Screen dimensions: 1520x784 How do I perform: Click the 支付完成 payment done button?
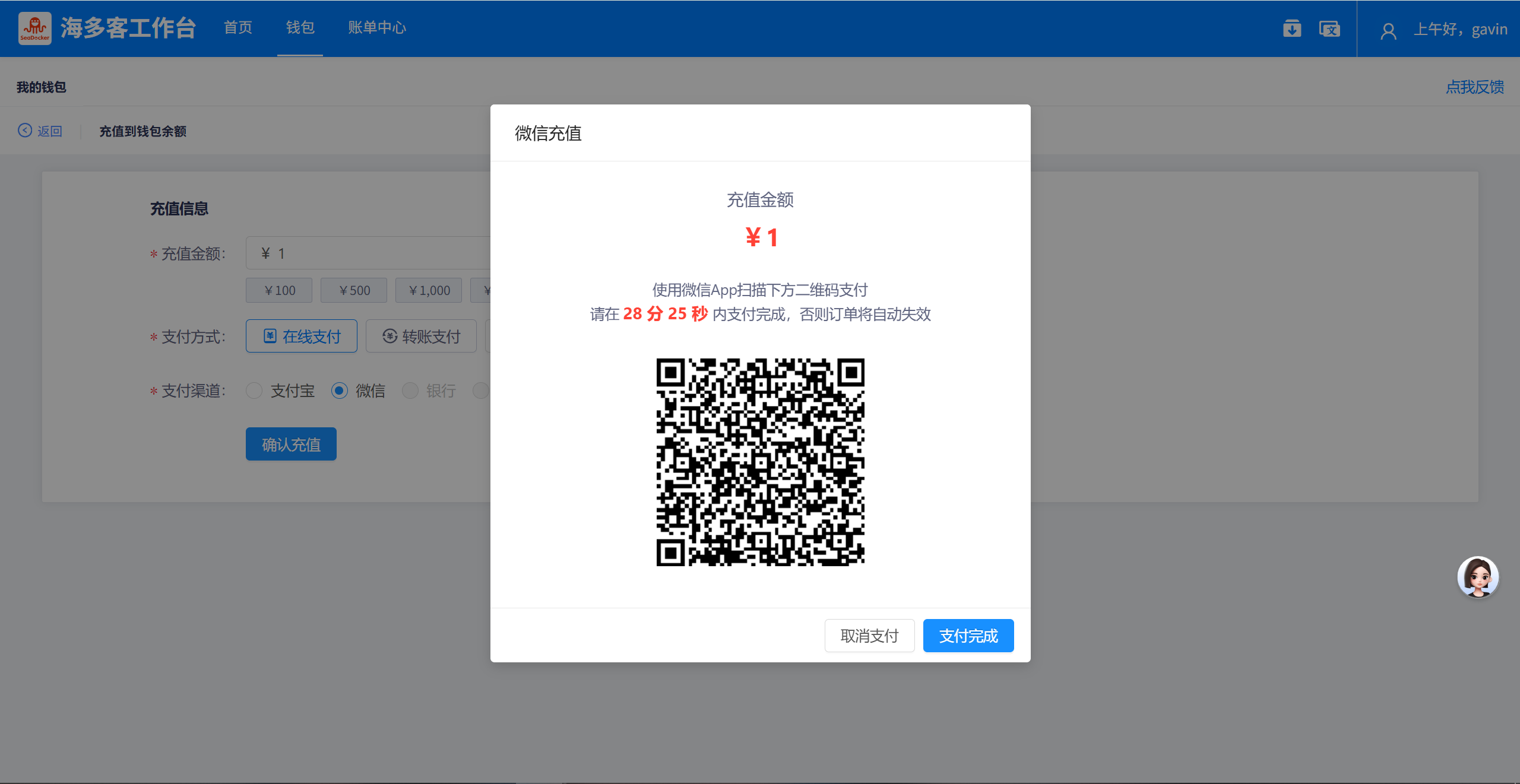(968, 636)
